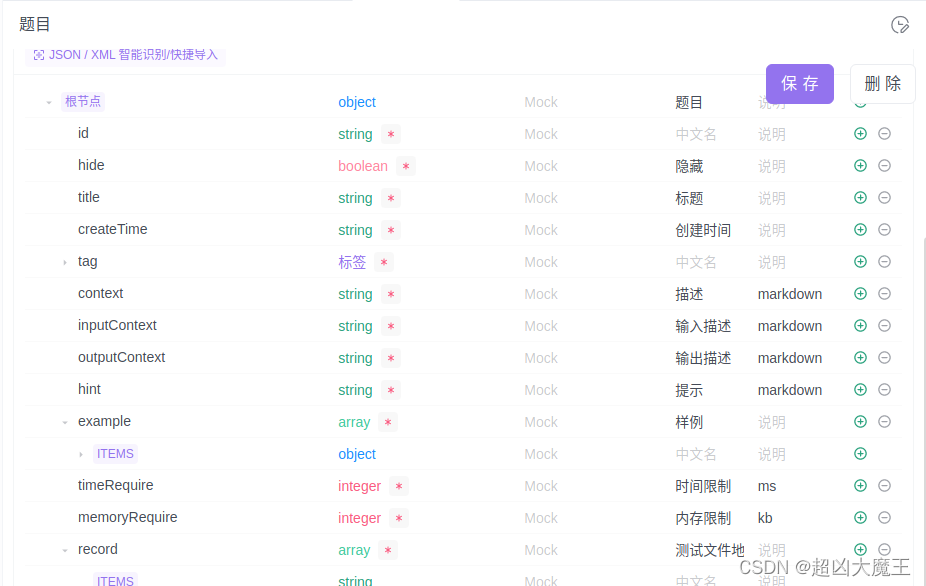
Task: Click the history clock icon at top right
Action: click(x=900, y=25)
